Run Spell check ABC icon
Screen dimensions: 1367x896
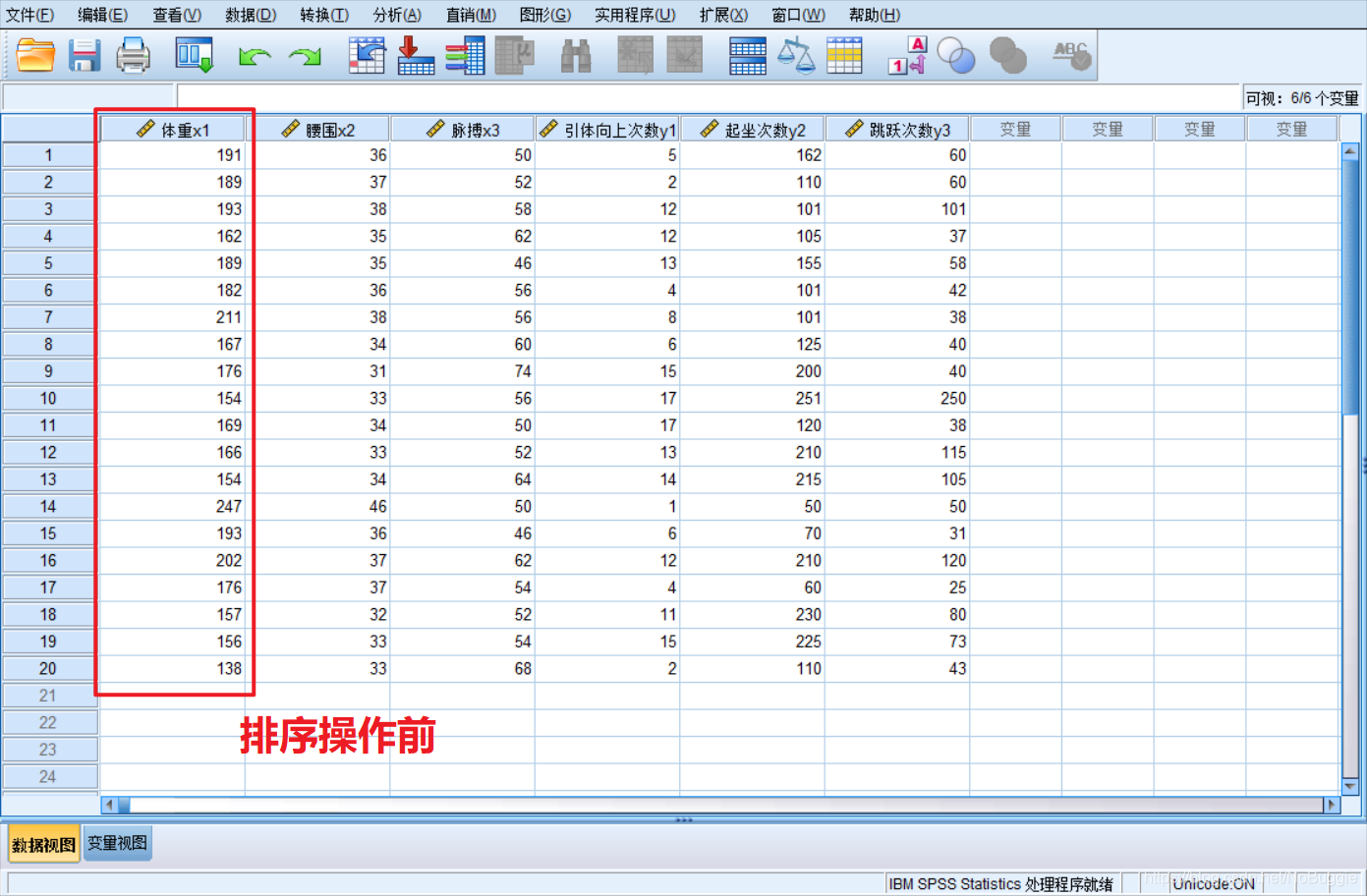click(1071, 56)
